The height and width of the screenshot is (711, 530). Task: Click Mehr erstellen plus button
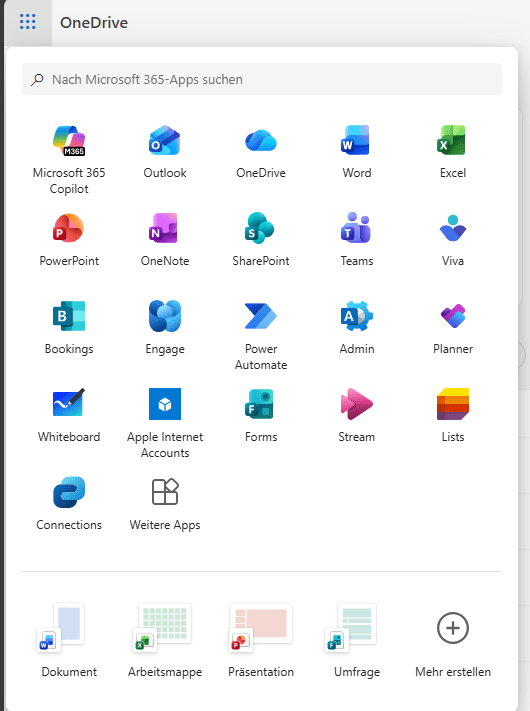tap(452, 628)
